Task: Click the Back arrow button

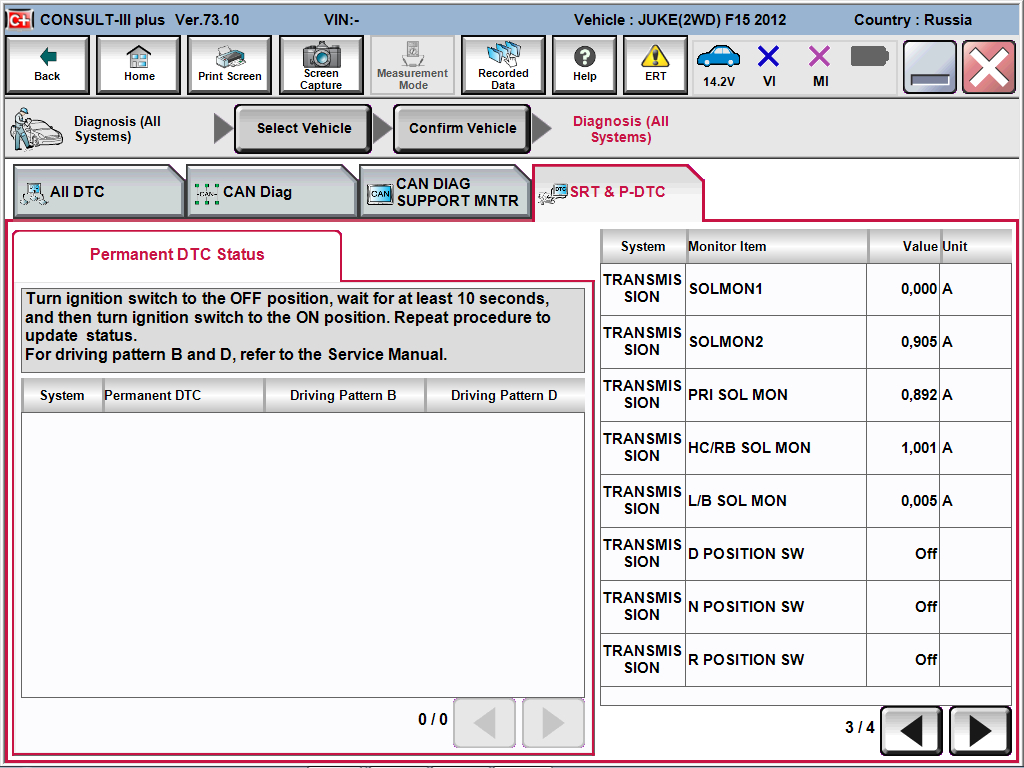Action: click(x=47, y=66)
